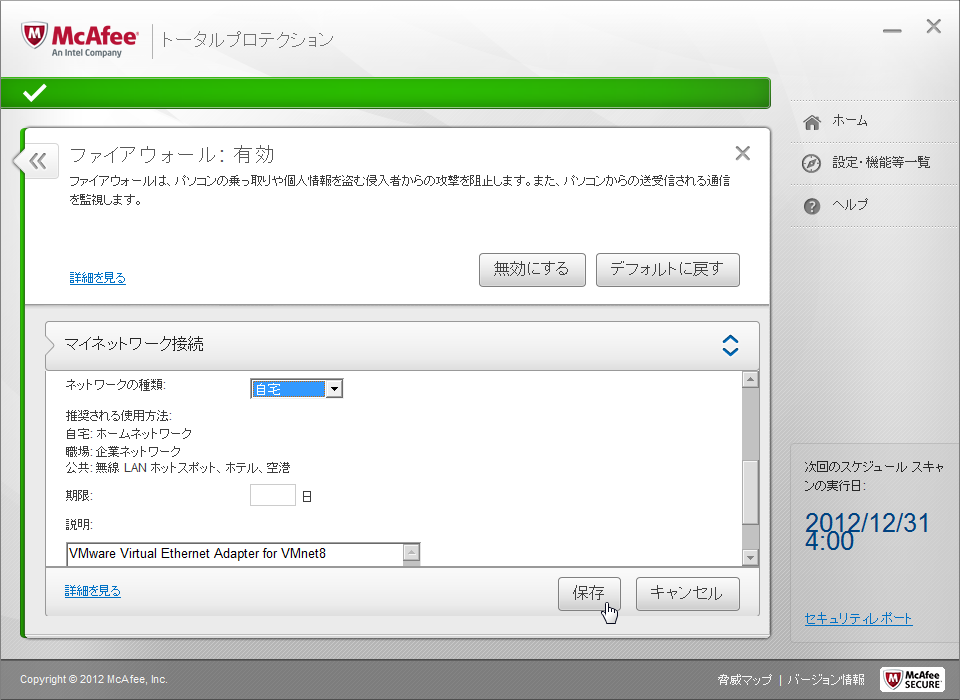The height and width of the screenshot is (700, 960).
Task: Collapse the マイネットワーク接続 section arrows
Action: tap(730, 345)
